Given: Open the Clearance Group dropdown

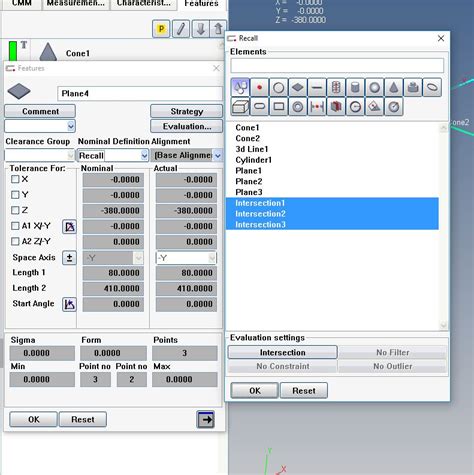Looking at the screenshot, I should click(71, 155).
